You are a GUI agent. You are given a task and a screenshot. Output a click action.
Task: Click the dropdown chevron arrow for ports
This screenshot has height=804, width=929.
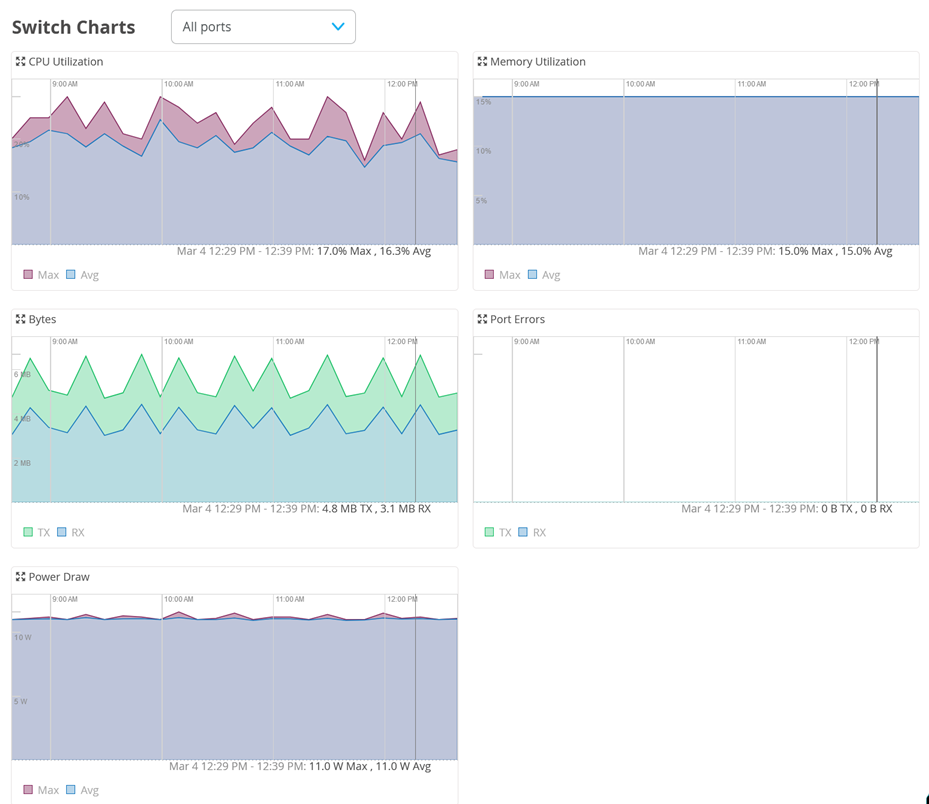click(x=338, y=27)
